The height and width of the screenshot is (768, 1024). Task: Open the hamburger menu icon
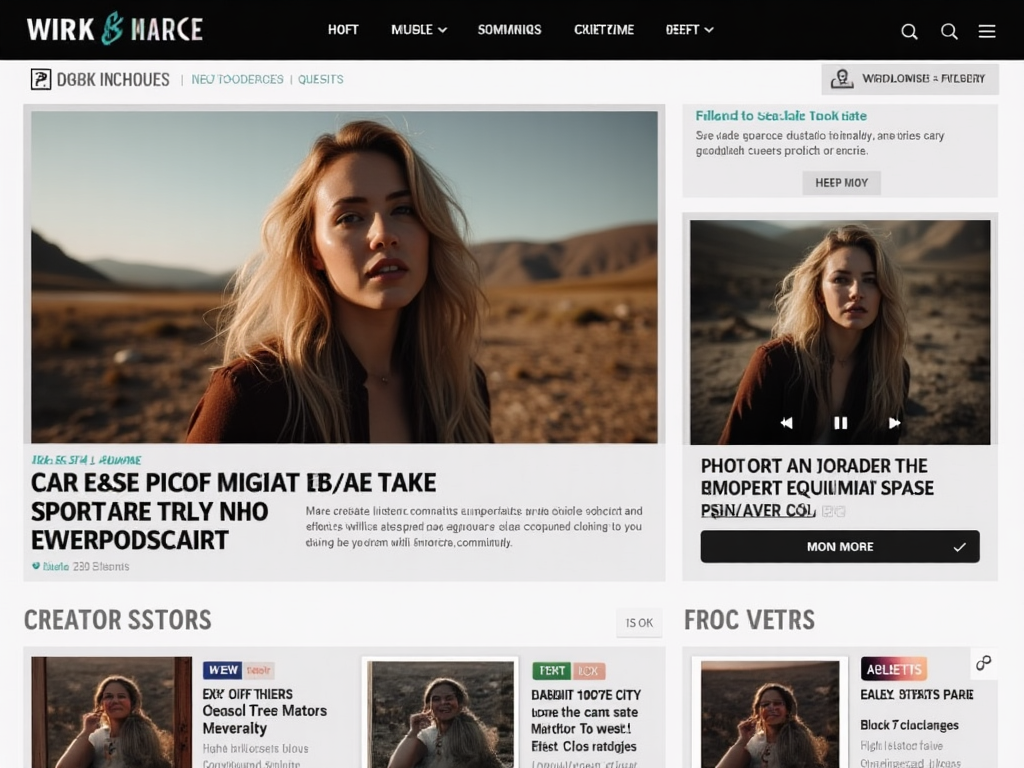tap(987, 31)
